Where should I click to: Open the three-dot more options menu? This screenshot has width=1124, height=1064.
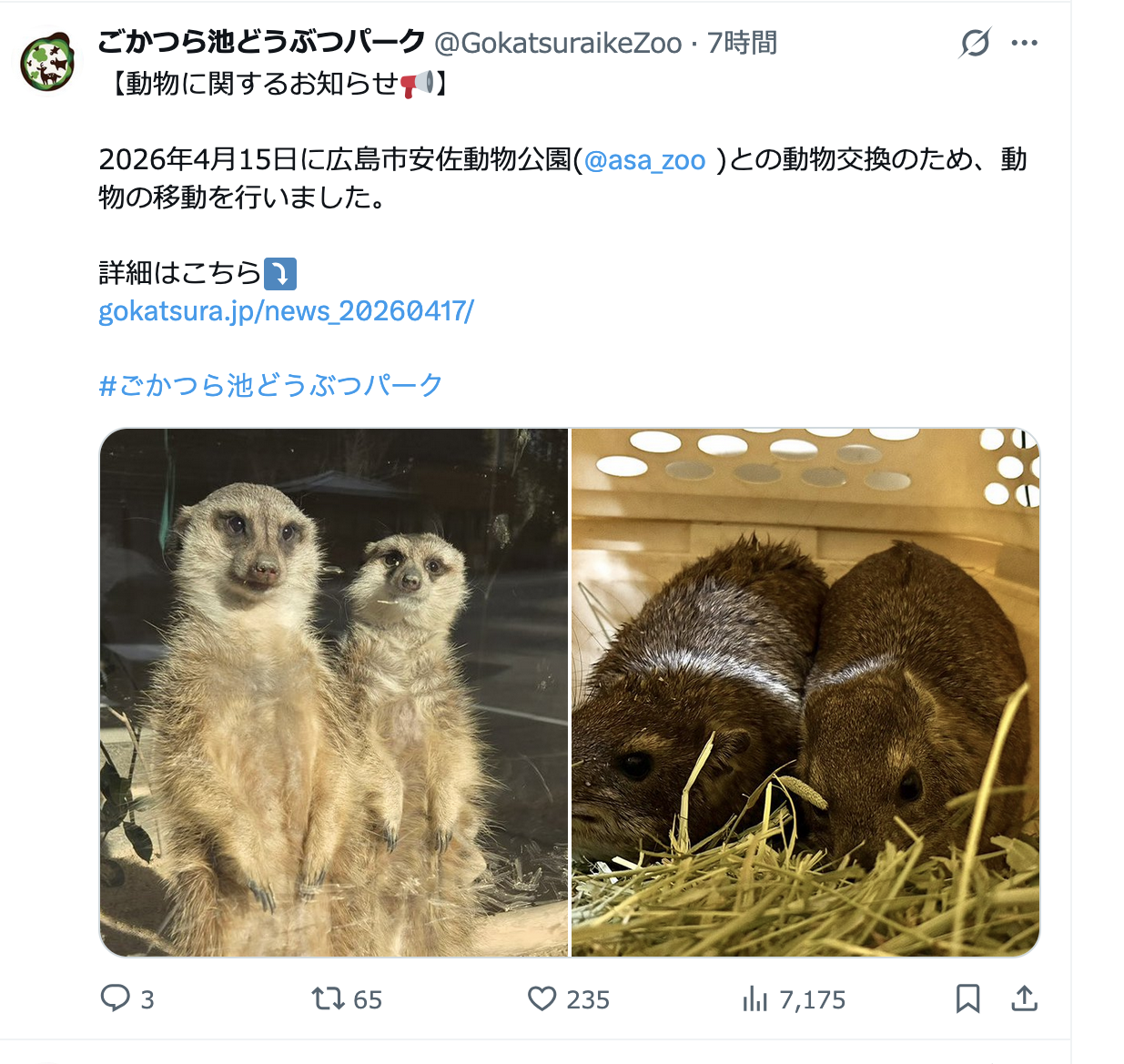pyautogui.click(x=1025, y=43)
